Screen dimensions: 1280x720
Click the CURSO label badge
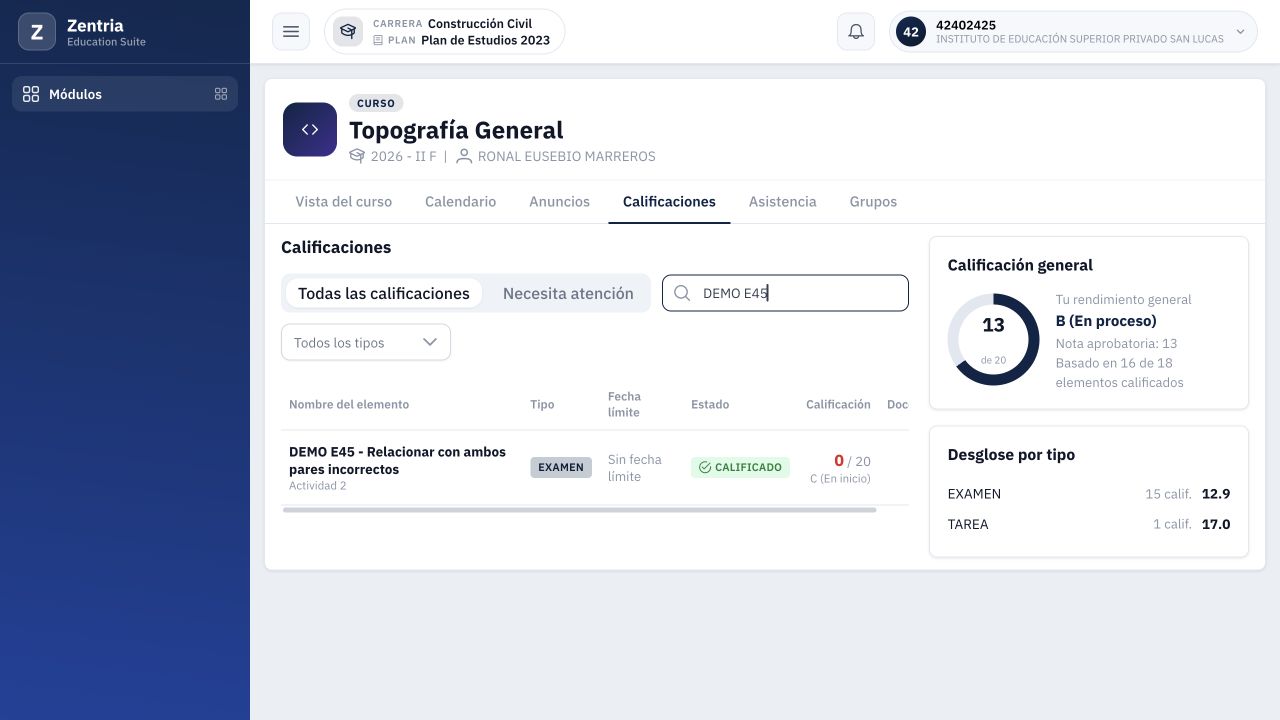[376, 103]
